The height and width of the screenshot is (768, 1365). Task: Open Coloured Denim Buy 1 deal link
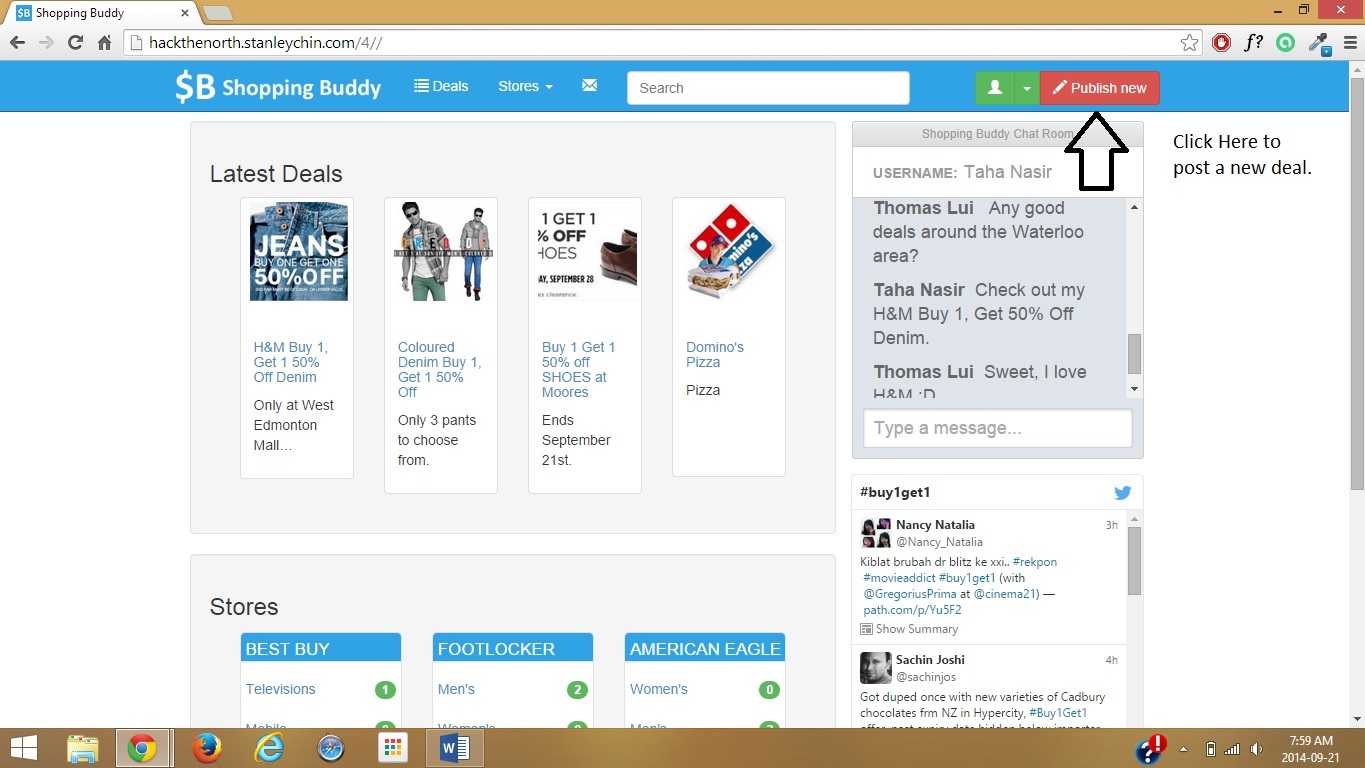(439, 370)
